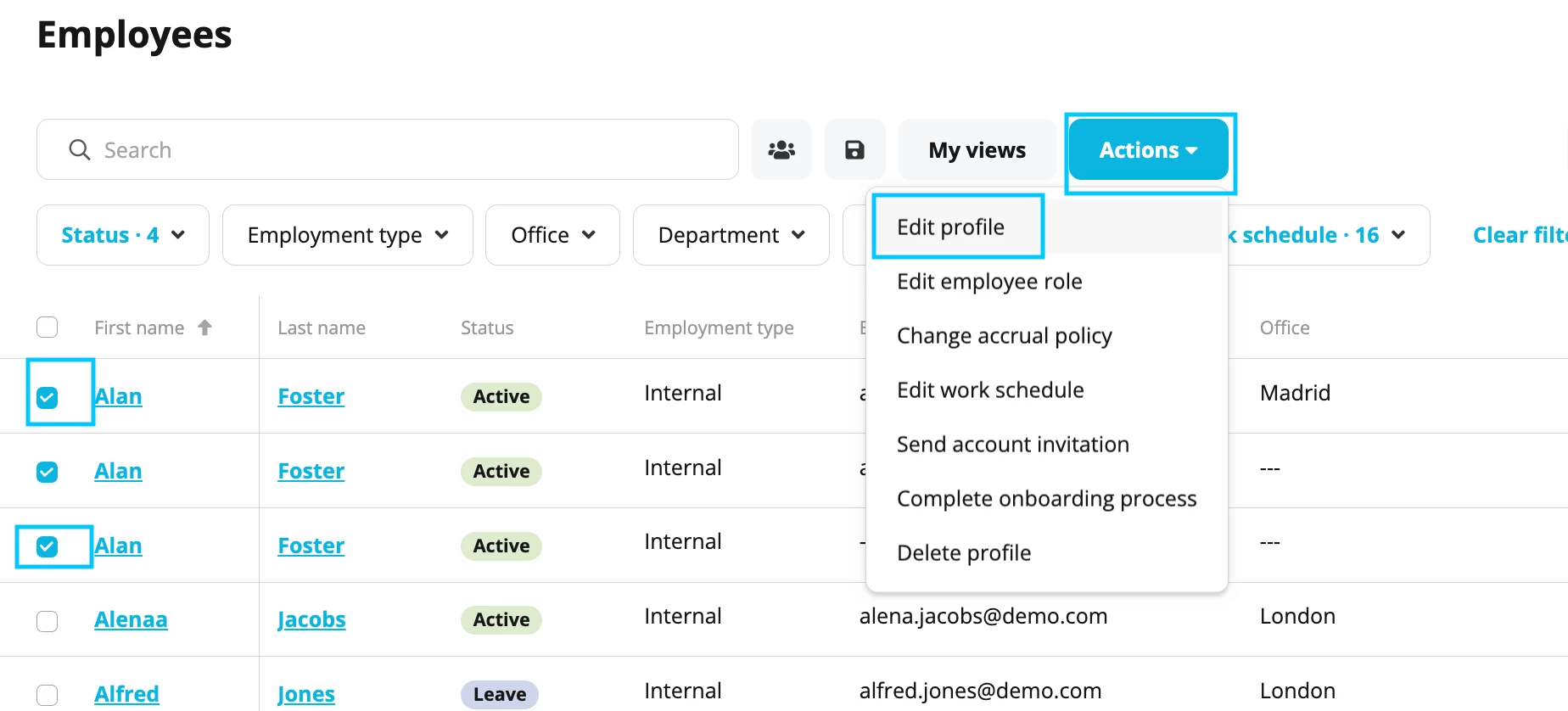
Task: Expand the Employment type filter
Action: (x=348, y=235)
